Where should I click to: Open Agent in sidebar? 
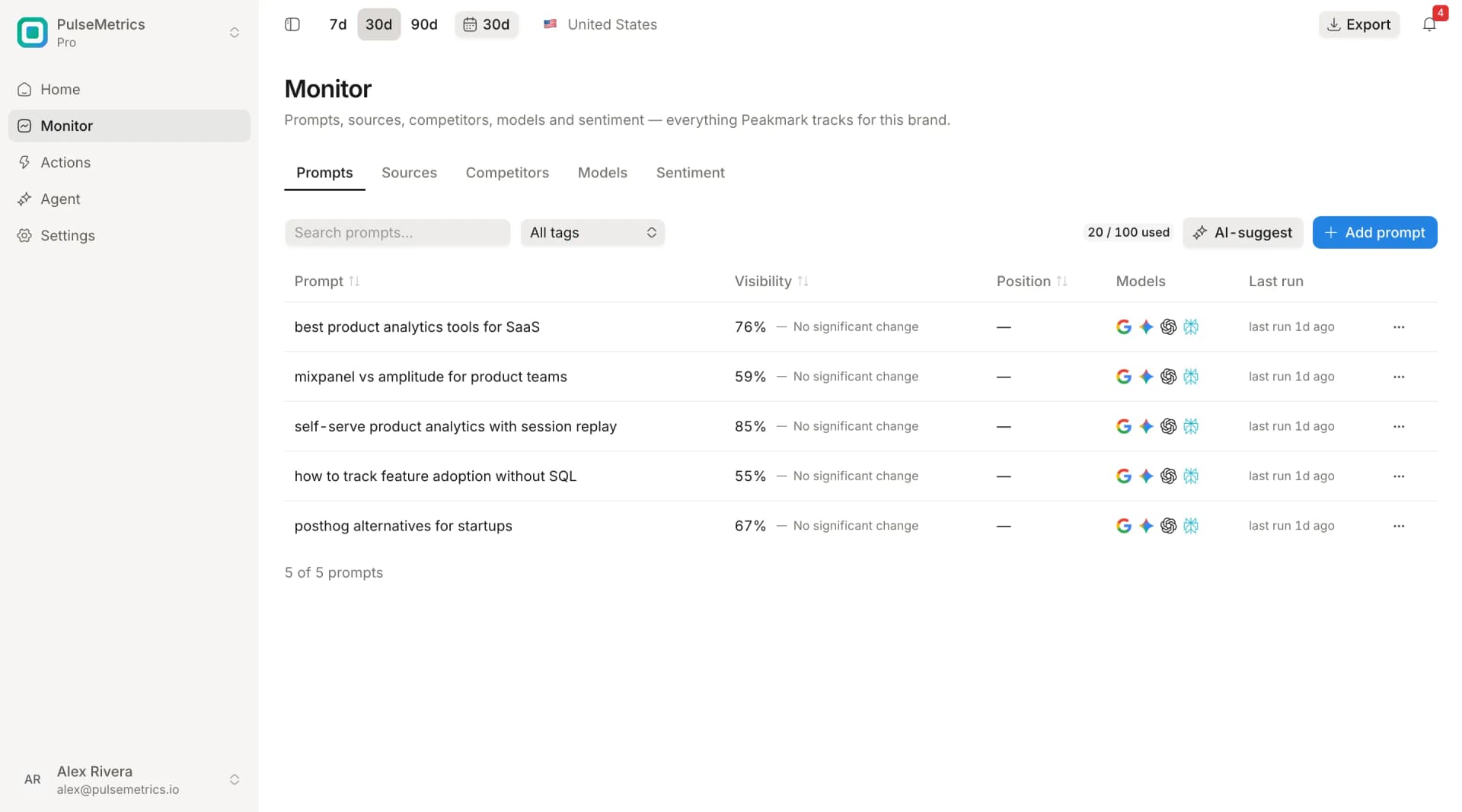129,199
